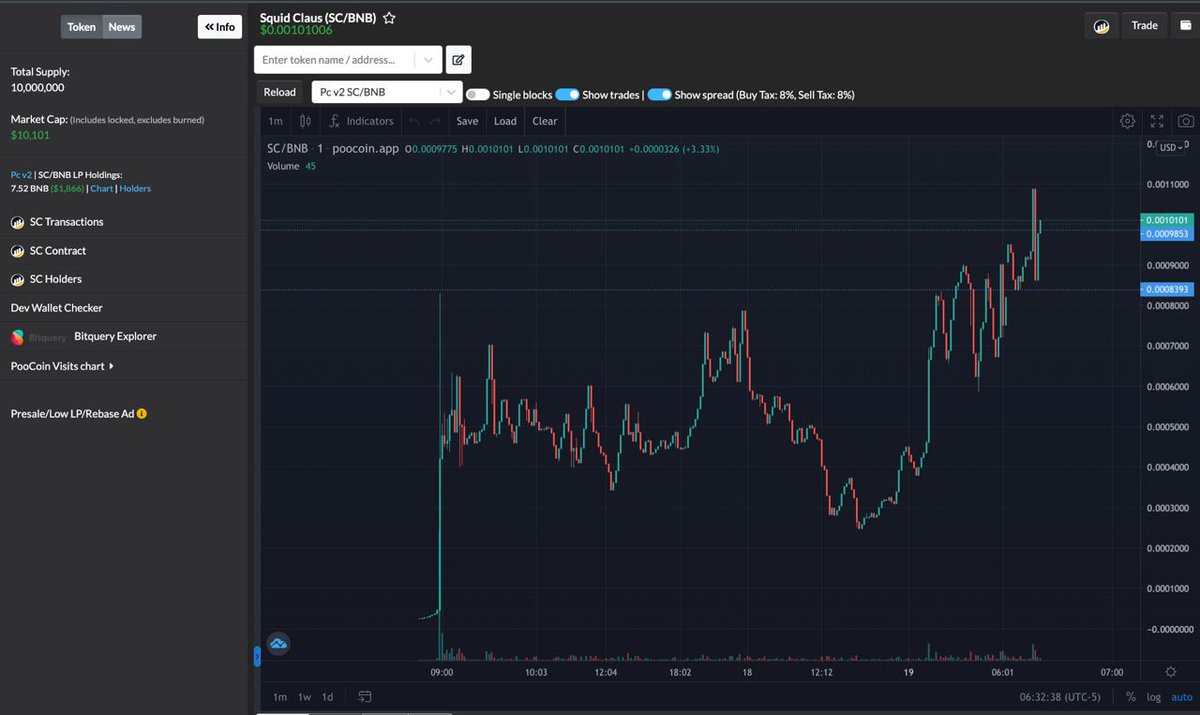Switch to the News tab
1200x715 pixels.
(121, 26)
